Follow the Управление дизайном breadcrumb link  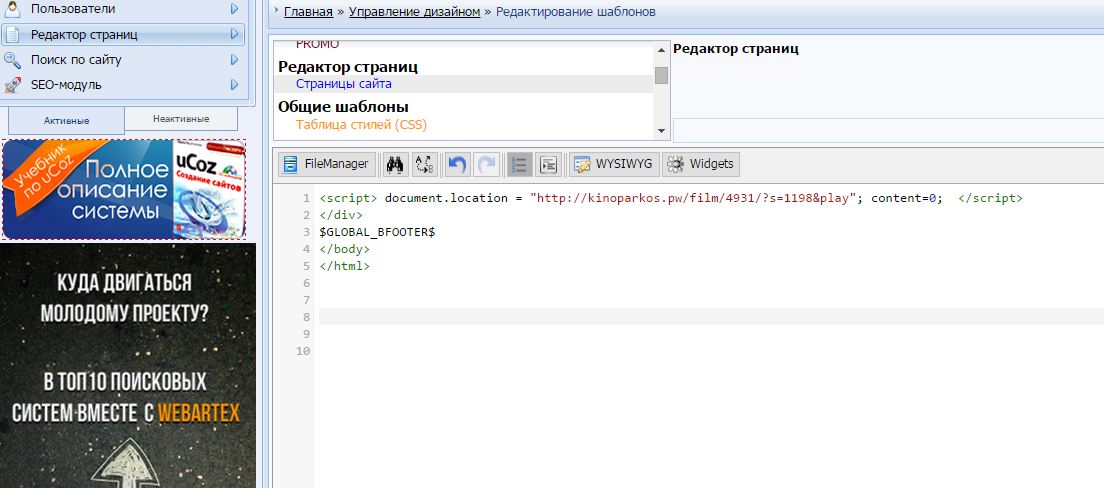(x=415, y=12)
